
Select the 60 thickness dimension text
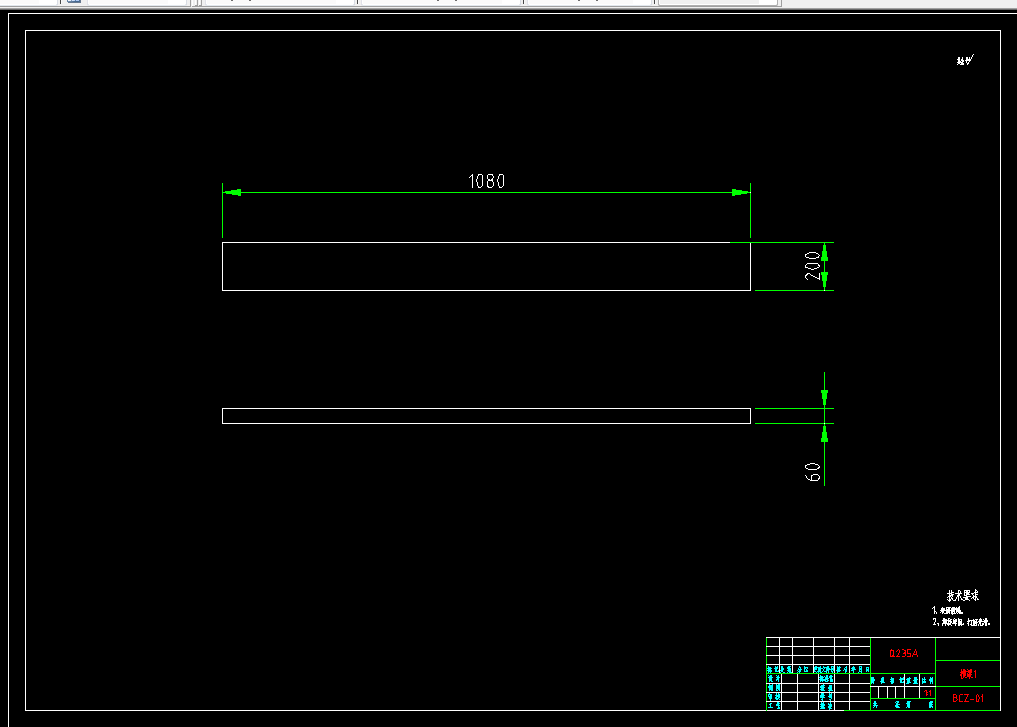(x=812, y=472)
